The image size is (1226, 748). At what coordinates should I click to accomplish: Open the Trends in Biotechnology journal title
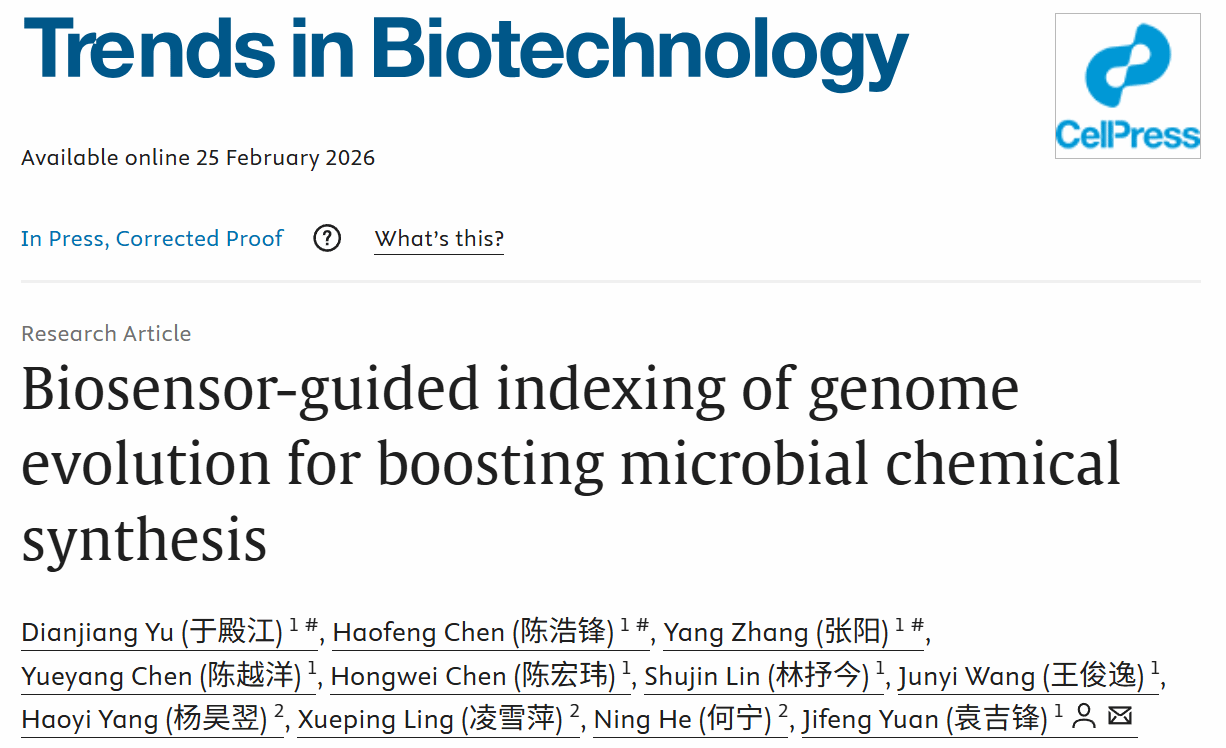(465, 52)
